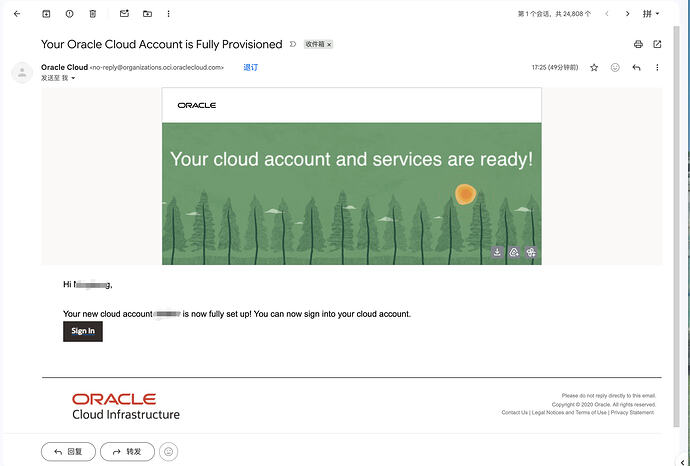Click unsubscribe link next to sender
690x466 pixels.
click(x=251, y=67)
